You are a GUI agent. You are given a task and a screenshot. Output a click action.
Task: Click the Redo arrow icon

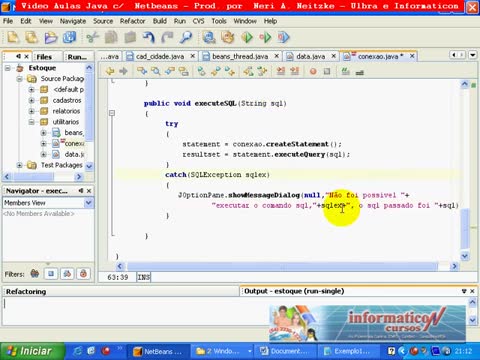(167, 37)
